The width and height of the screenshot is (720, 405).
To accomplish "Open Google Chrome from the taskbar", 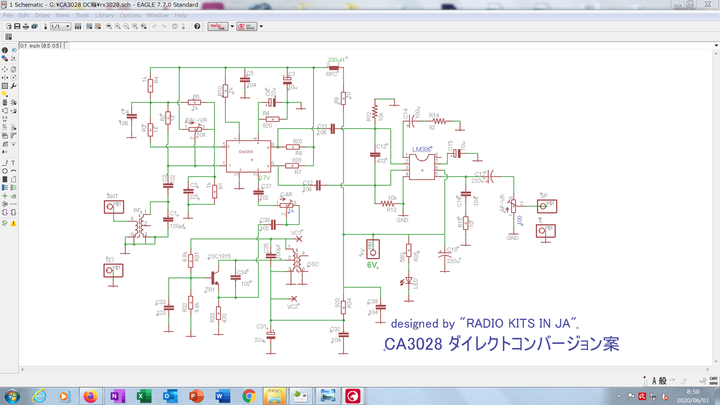I will (x=249, y=397).
